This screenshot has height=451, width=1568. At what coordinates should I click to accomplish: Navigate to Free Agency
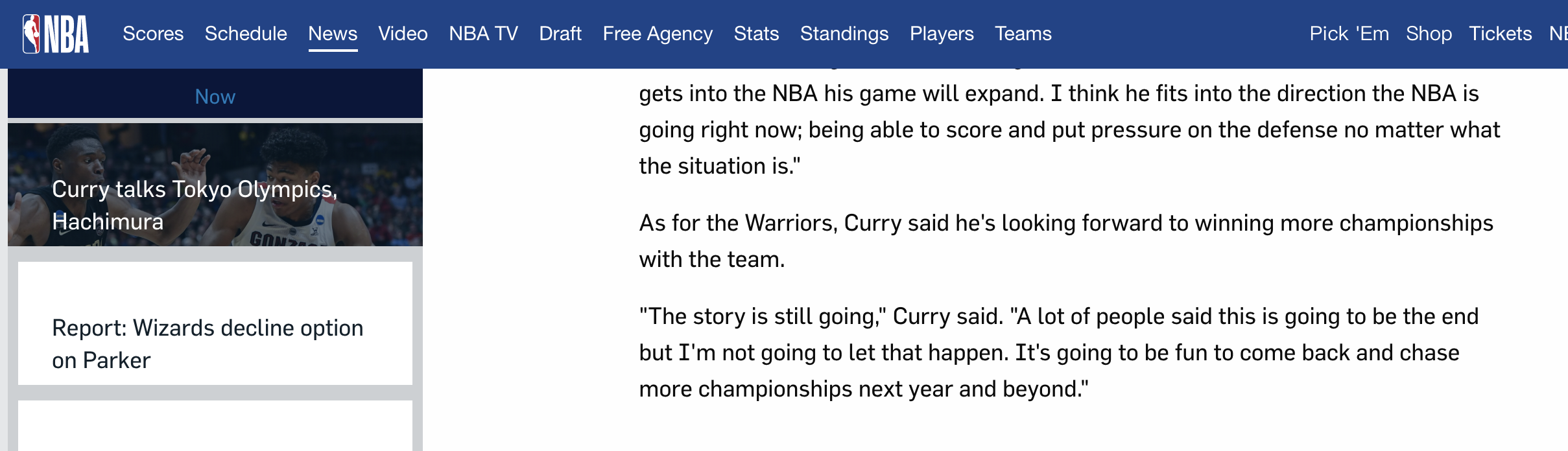[x=658, y=34]
